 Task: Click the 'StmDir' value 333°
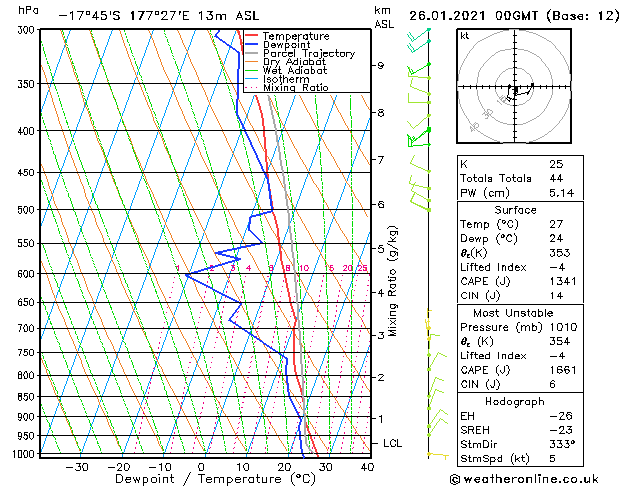[x=562, y=444]
